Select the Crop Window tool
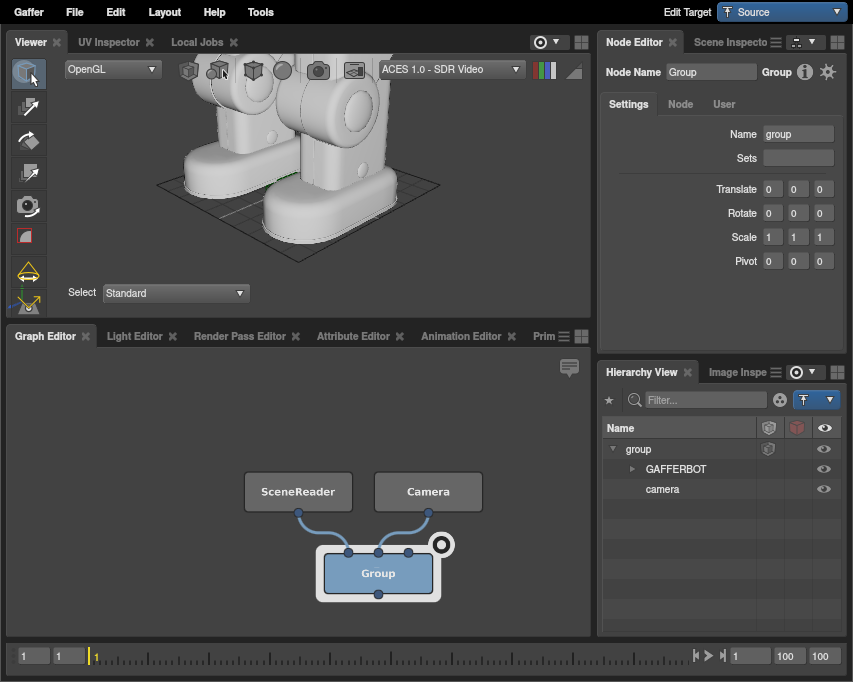The width and height of the screenshot is (853, 682). [x=28, y=238]
